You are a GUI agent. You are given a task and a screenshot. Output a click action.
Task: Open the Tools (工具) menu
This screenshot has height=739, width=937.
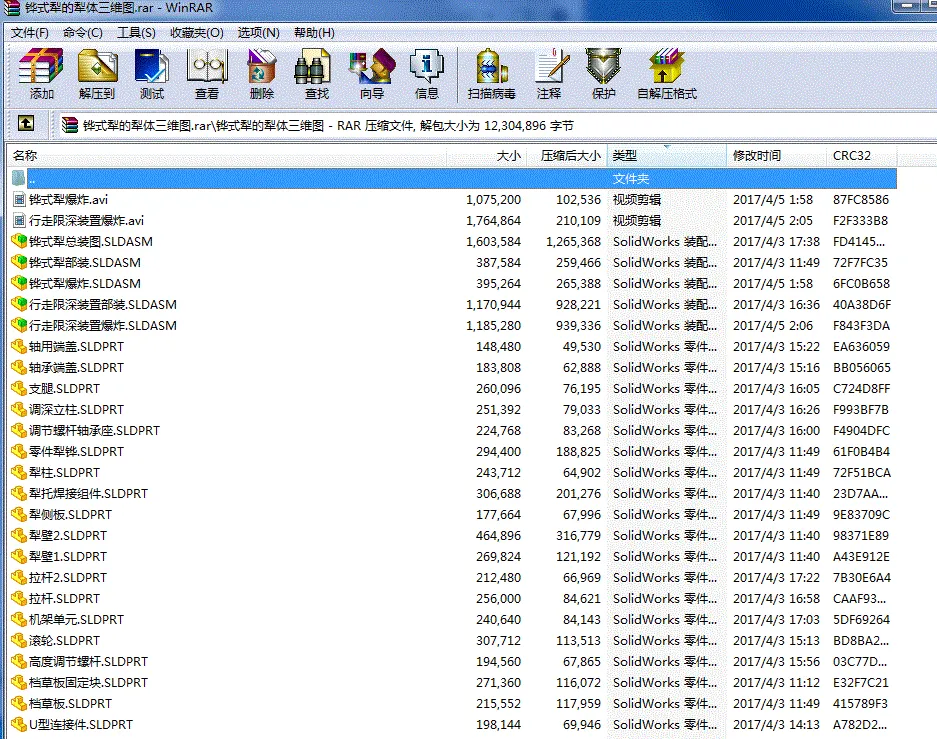coord(136,33)
